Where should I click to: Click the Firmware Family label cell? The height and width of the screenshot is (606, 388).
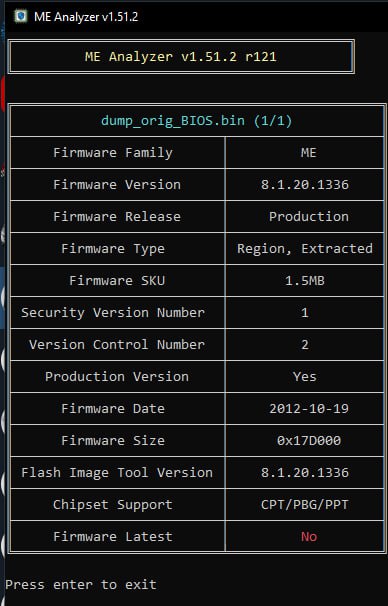117,153
